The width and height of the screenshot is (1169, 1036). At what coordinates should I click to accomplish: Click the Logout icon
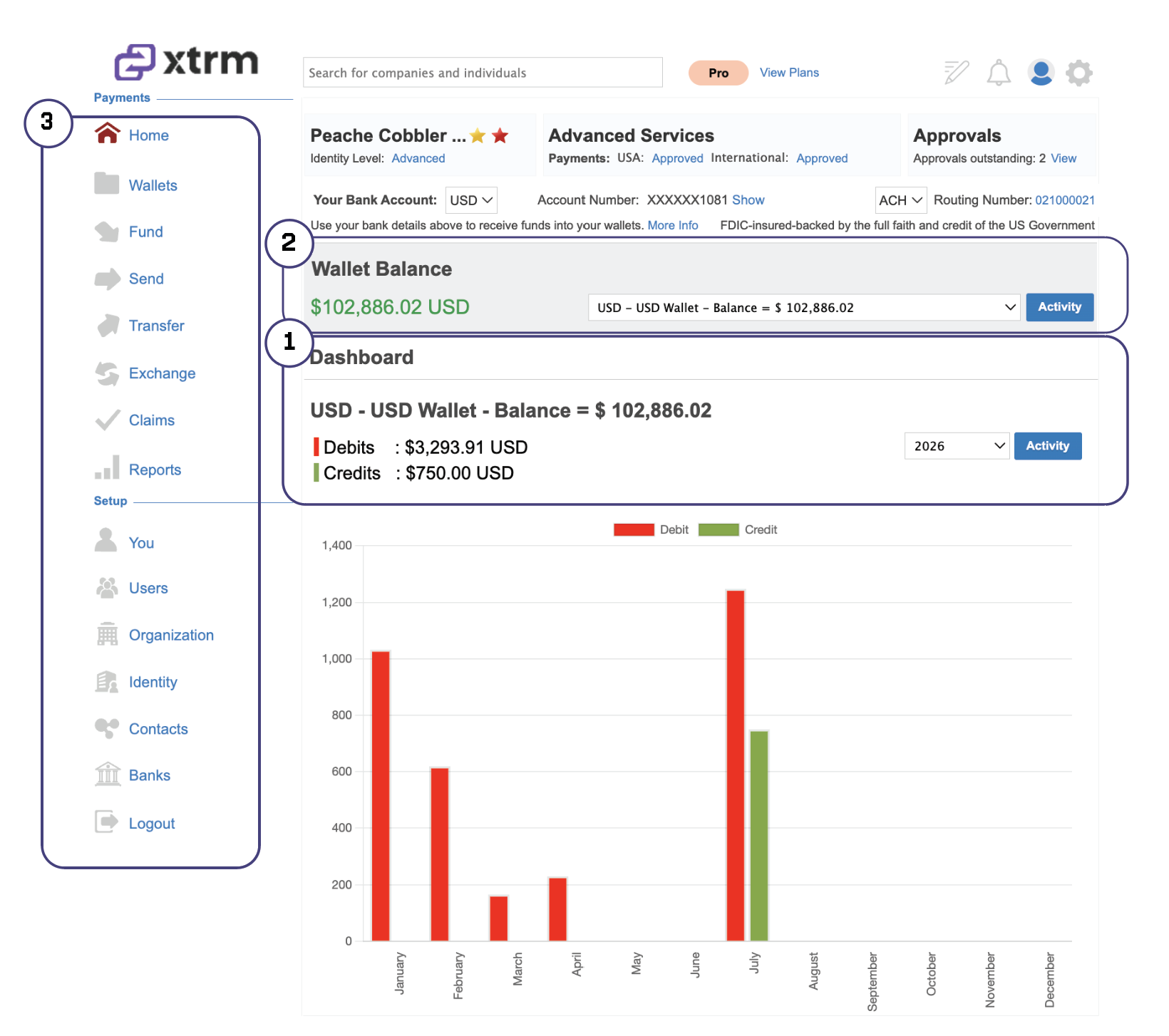click(x=107, y=822)
